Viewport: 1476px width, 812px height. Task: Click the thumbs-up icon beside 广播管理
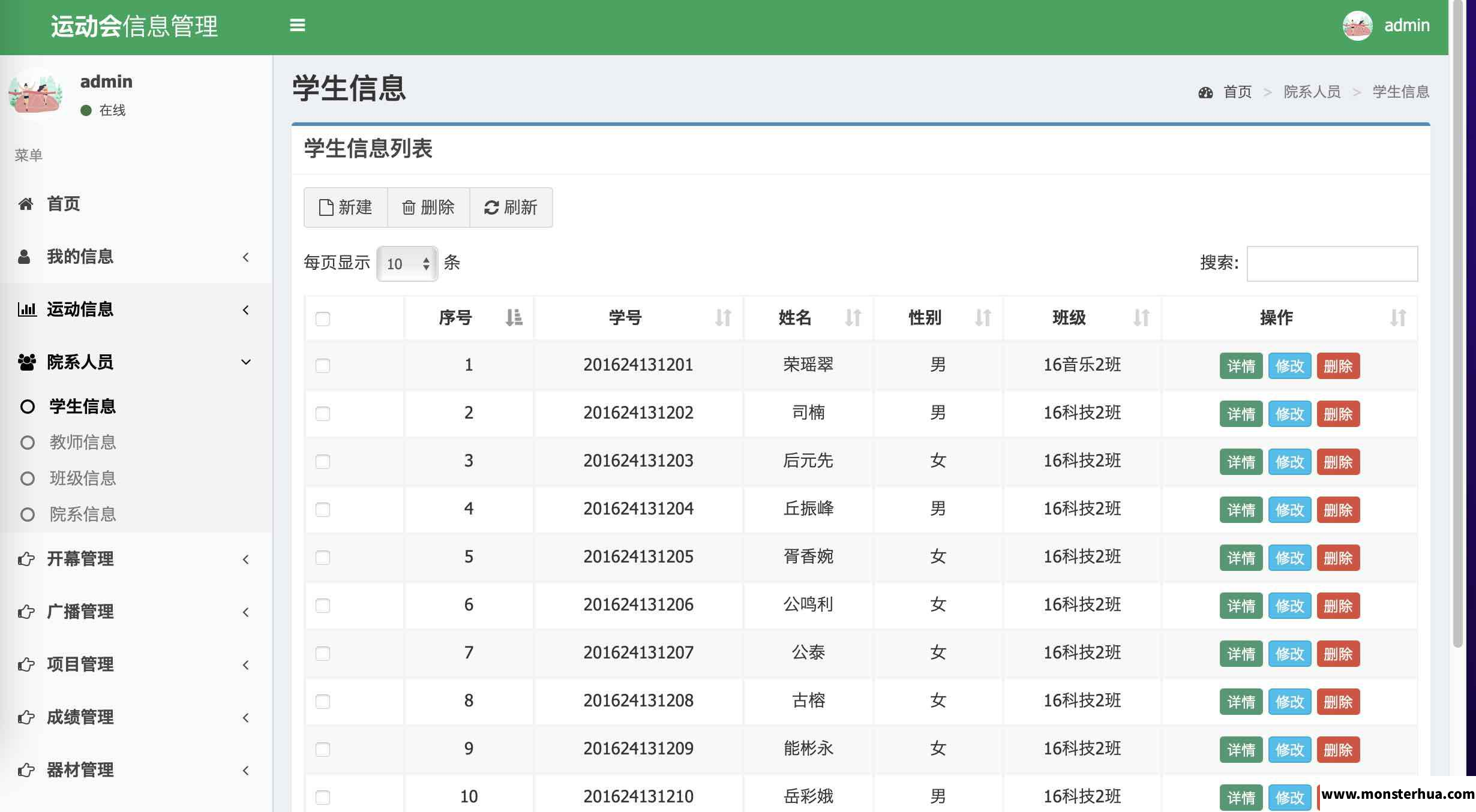click(x=26, y=612)
